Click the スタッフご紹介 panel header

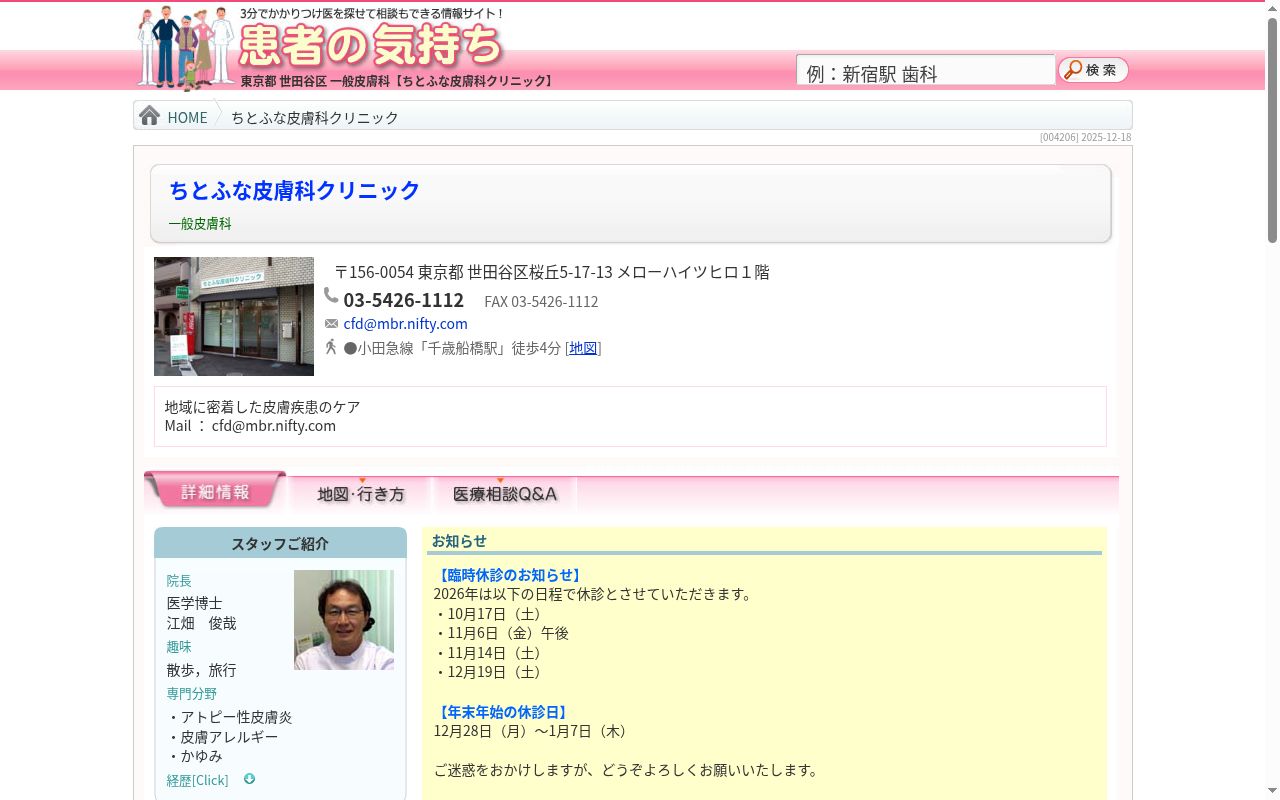click(x=280, y=544)
